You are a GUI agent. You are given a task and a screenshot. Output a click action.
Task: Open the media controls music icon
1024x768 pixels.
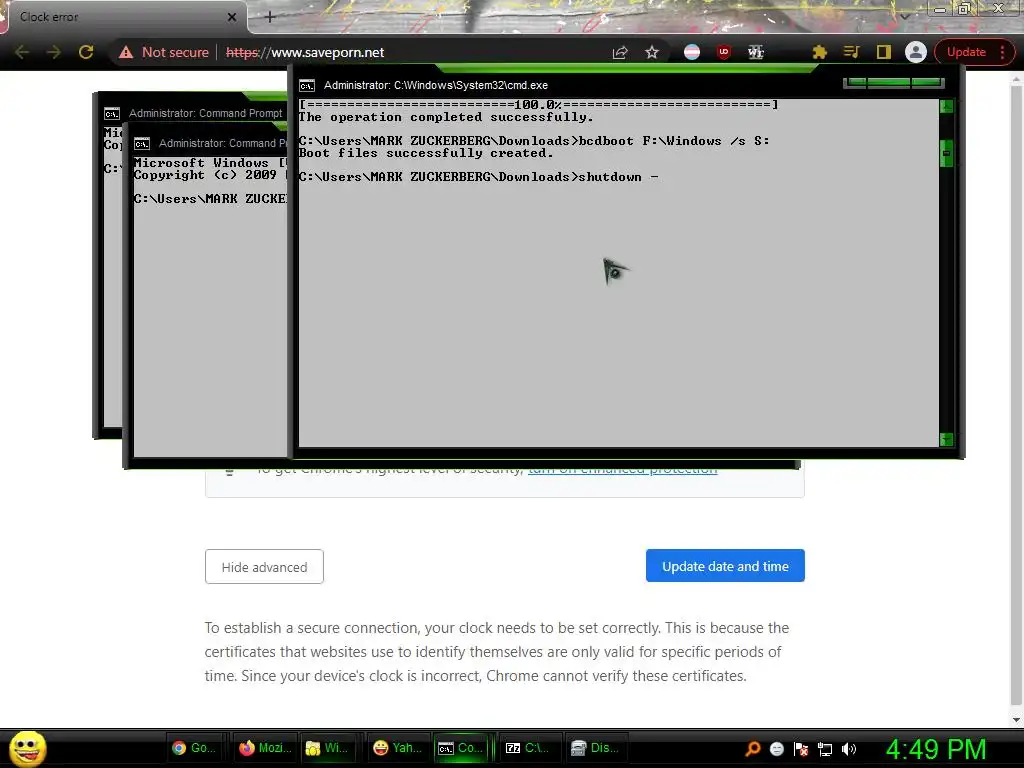click(851, 52)
